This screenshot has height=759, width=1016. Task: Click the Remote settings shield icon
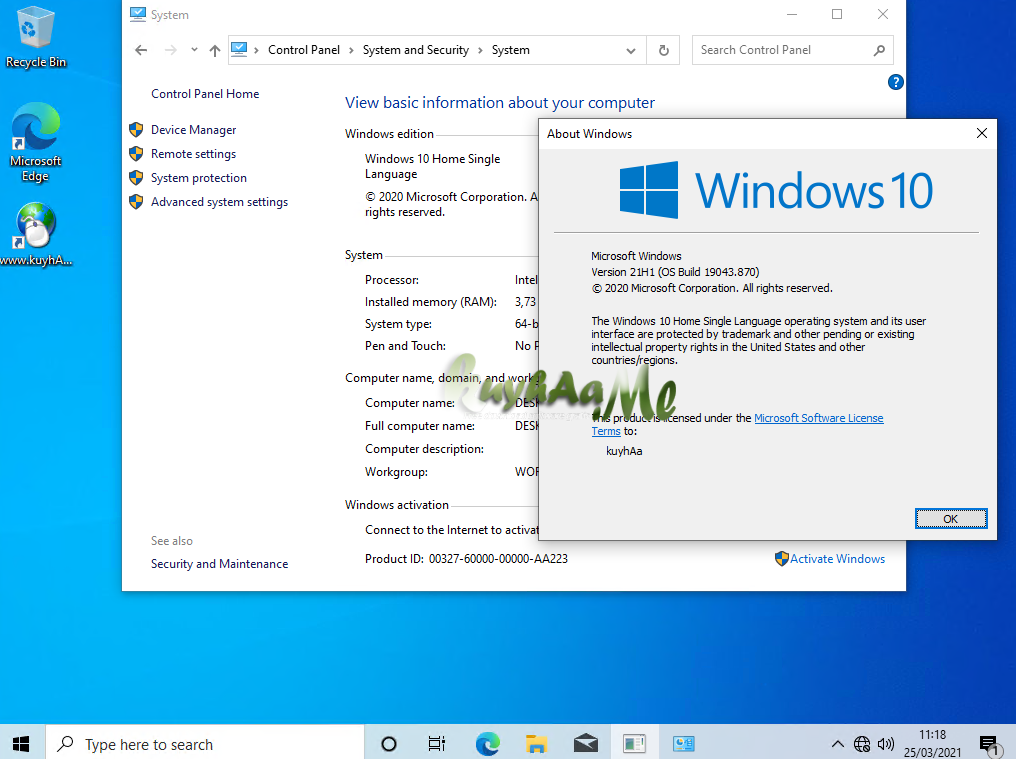136,154
